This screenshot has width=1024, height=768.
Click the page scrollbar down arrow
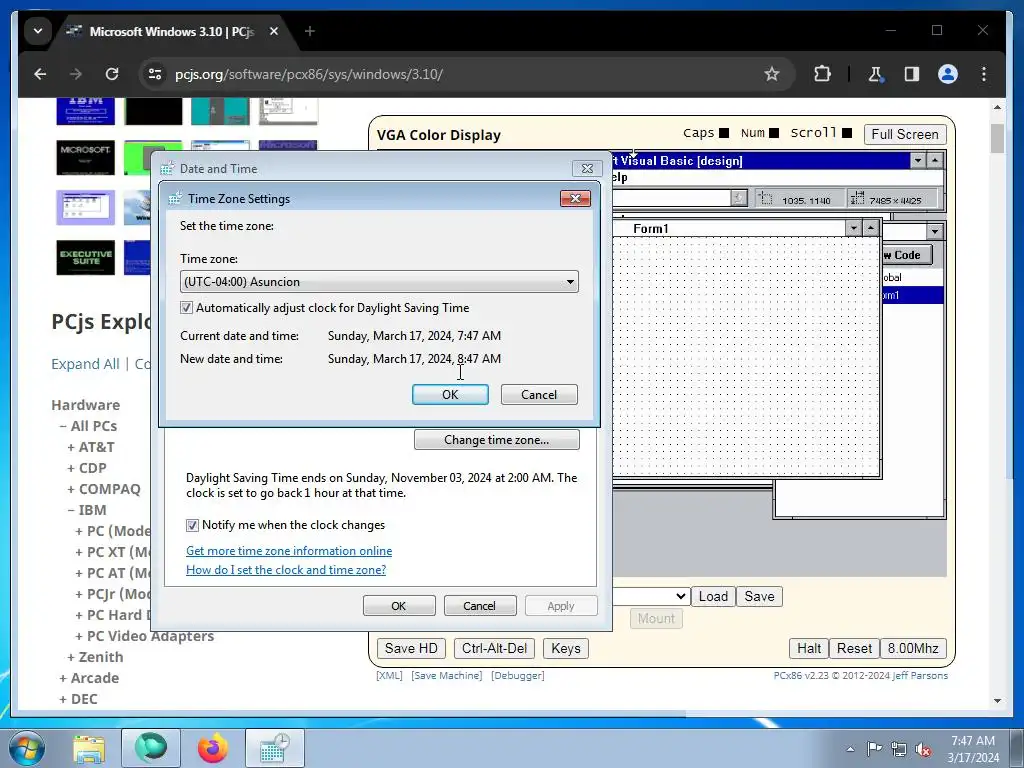pyautogui.click(x=997, y=701)
